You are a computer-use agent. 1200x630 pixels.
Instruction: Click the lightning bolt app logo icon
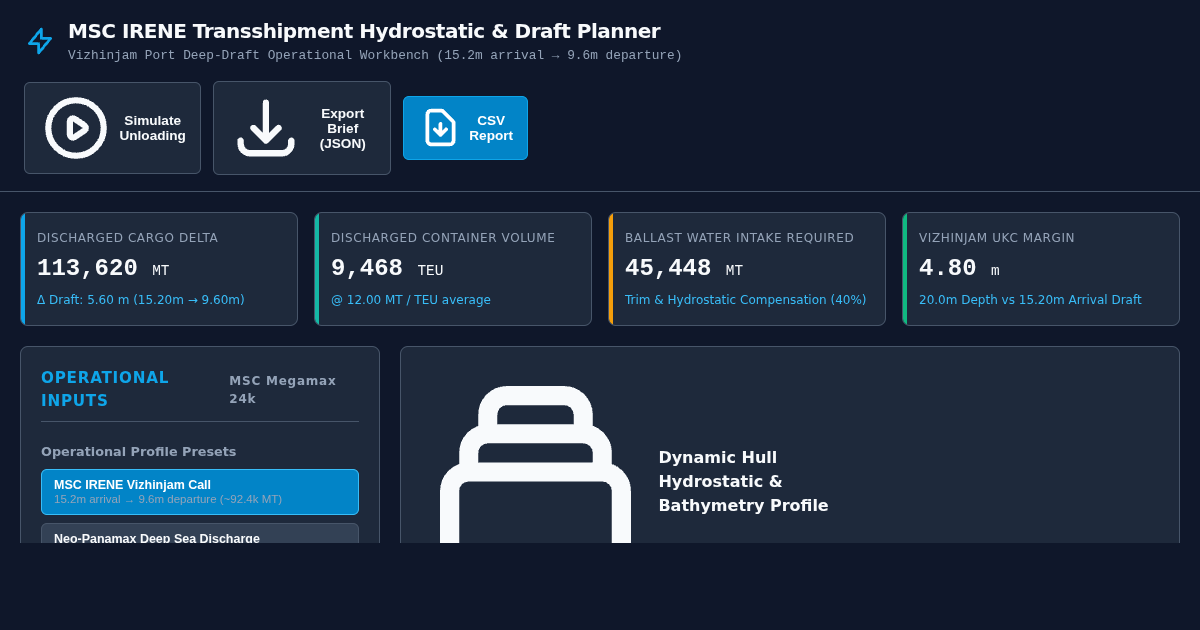40,41
